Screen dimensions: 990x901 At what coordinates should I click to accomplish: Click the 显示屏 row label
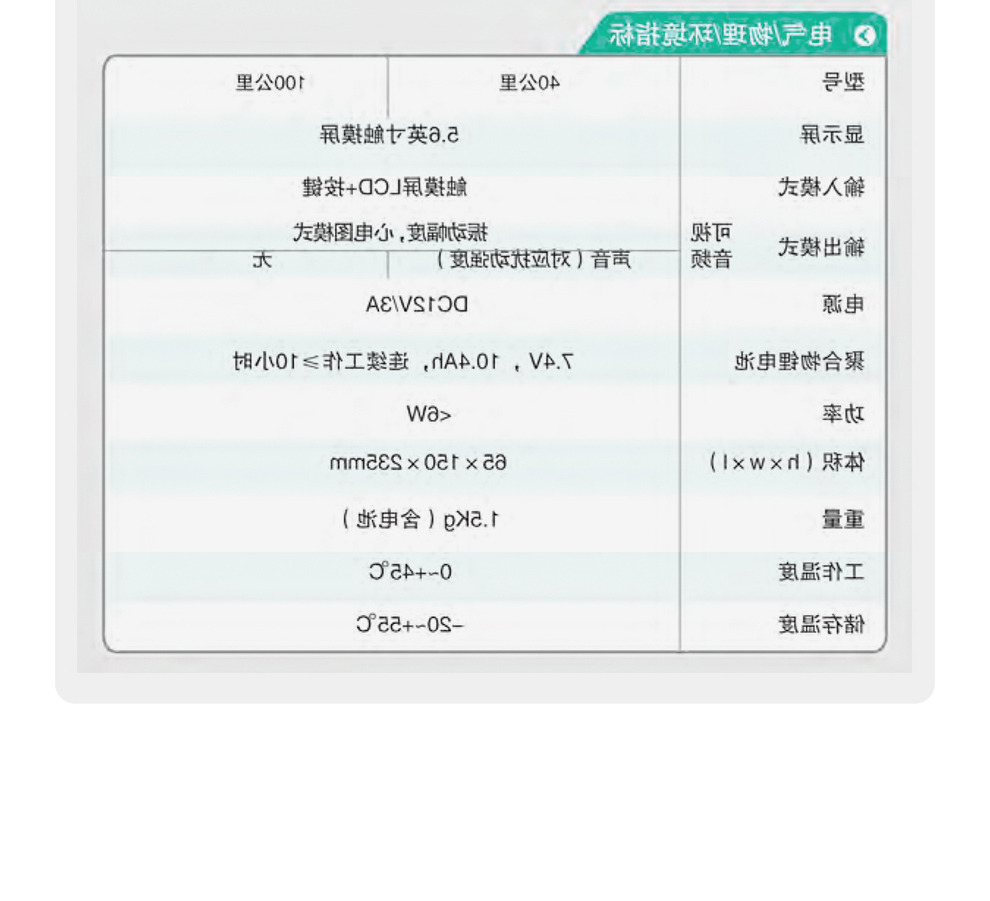click(832, 134)
